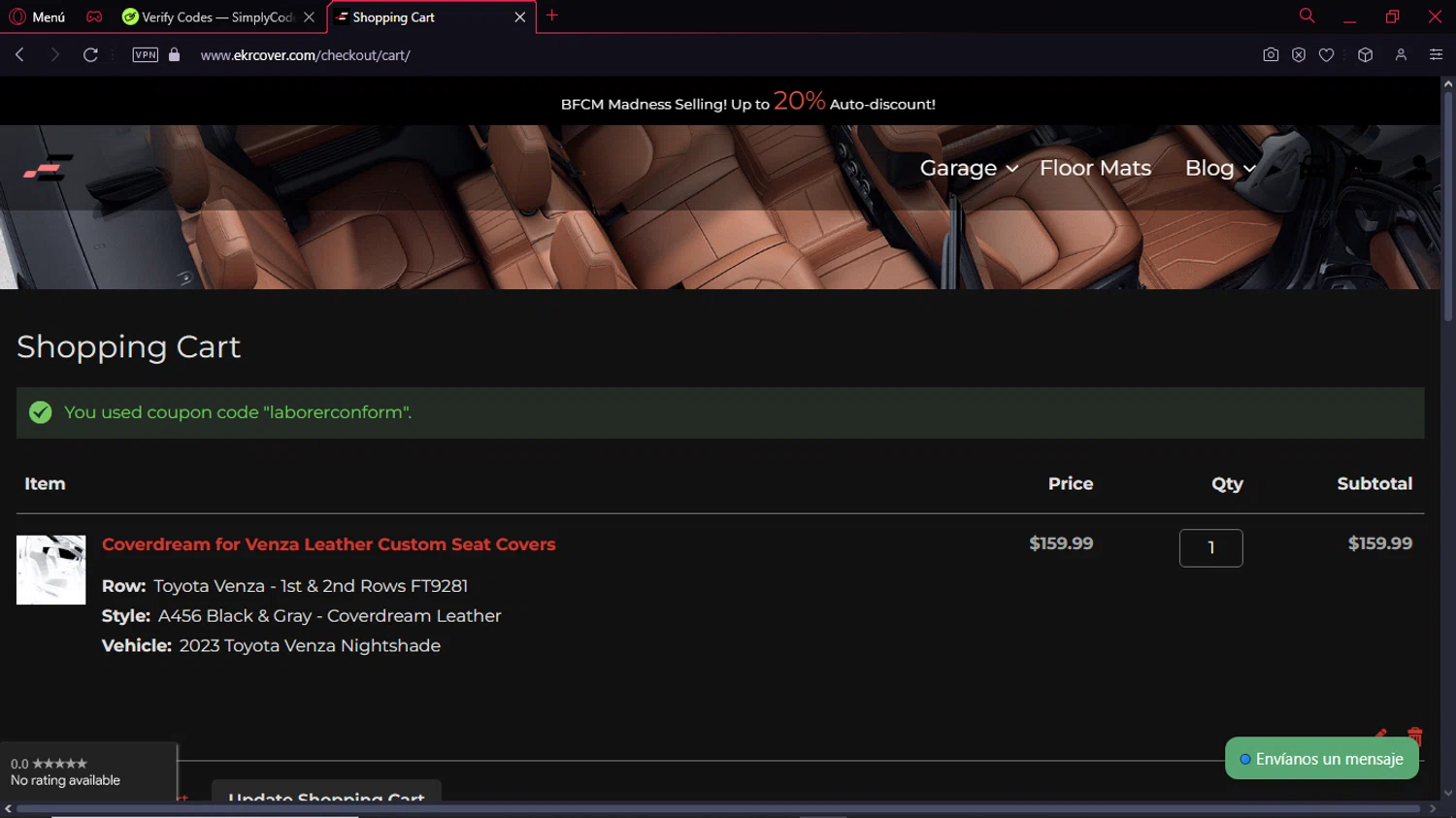Image resolution: width=1456 pixels, height=818 pixels.
Task: Bookmark this page with the heart icon
Action: pyautogui.click(x=1326, y=55)
